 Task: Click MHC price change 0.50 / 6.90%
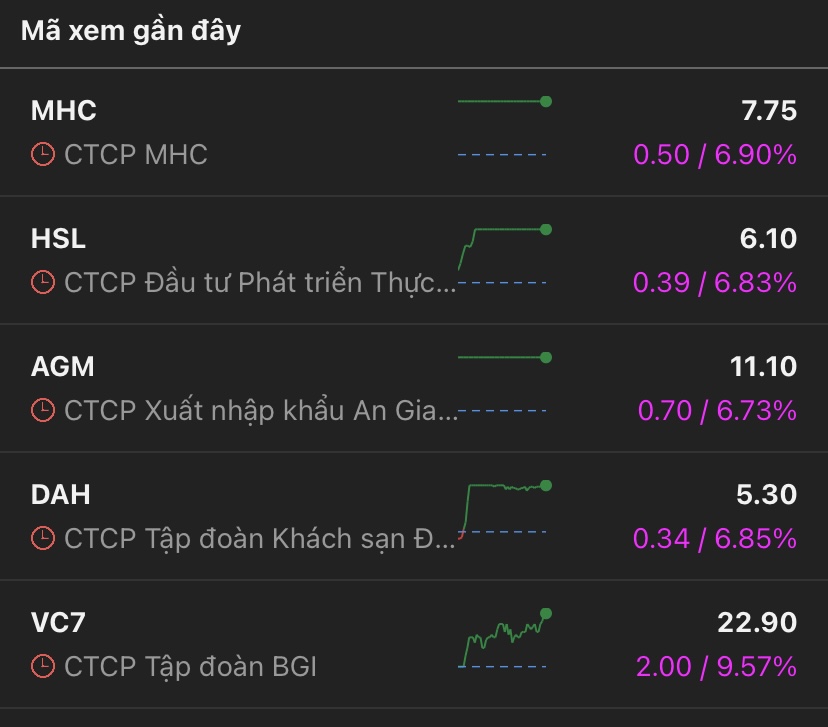[715, 155]
